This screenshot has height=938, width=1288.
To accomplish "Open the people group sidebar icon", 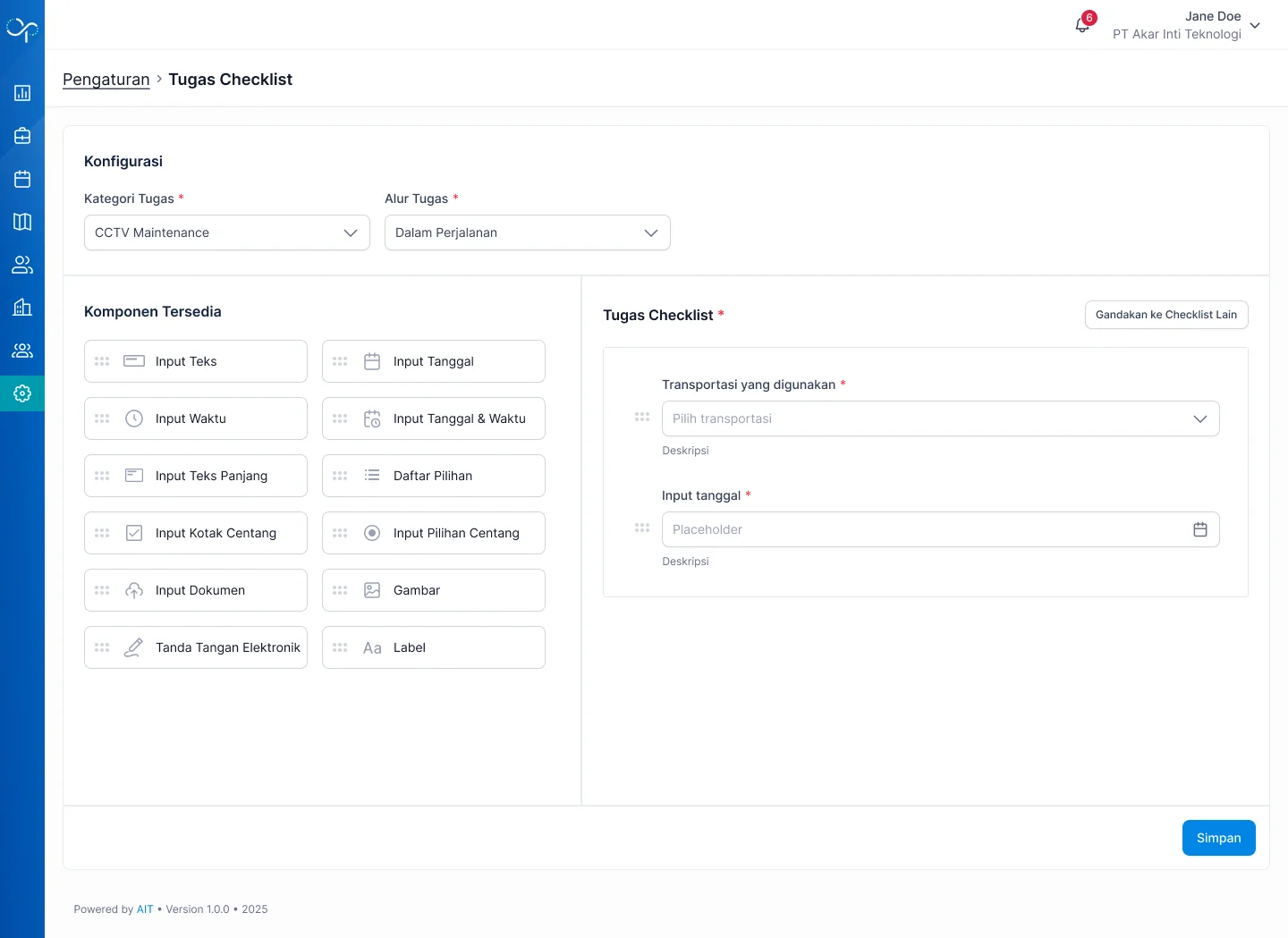I will tap(22, 351).
